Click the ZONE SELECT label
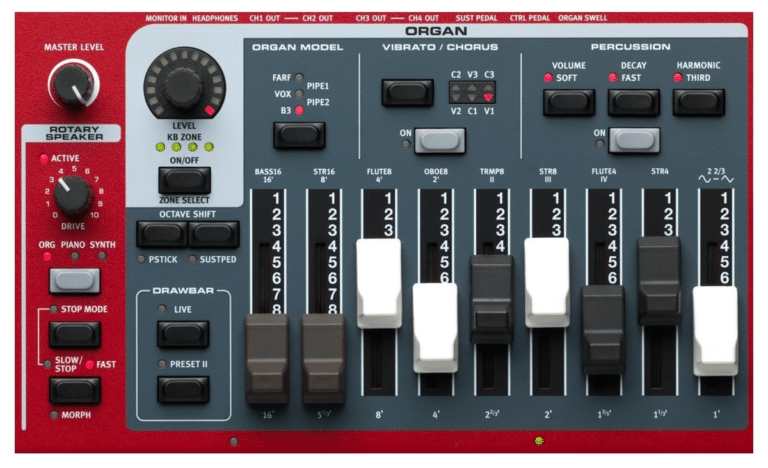Image resolution: width=768 pixels, height=468 pixels. pos(184,200)
